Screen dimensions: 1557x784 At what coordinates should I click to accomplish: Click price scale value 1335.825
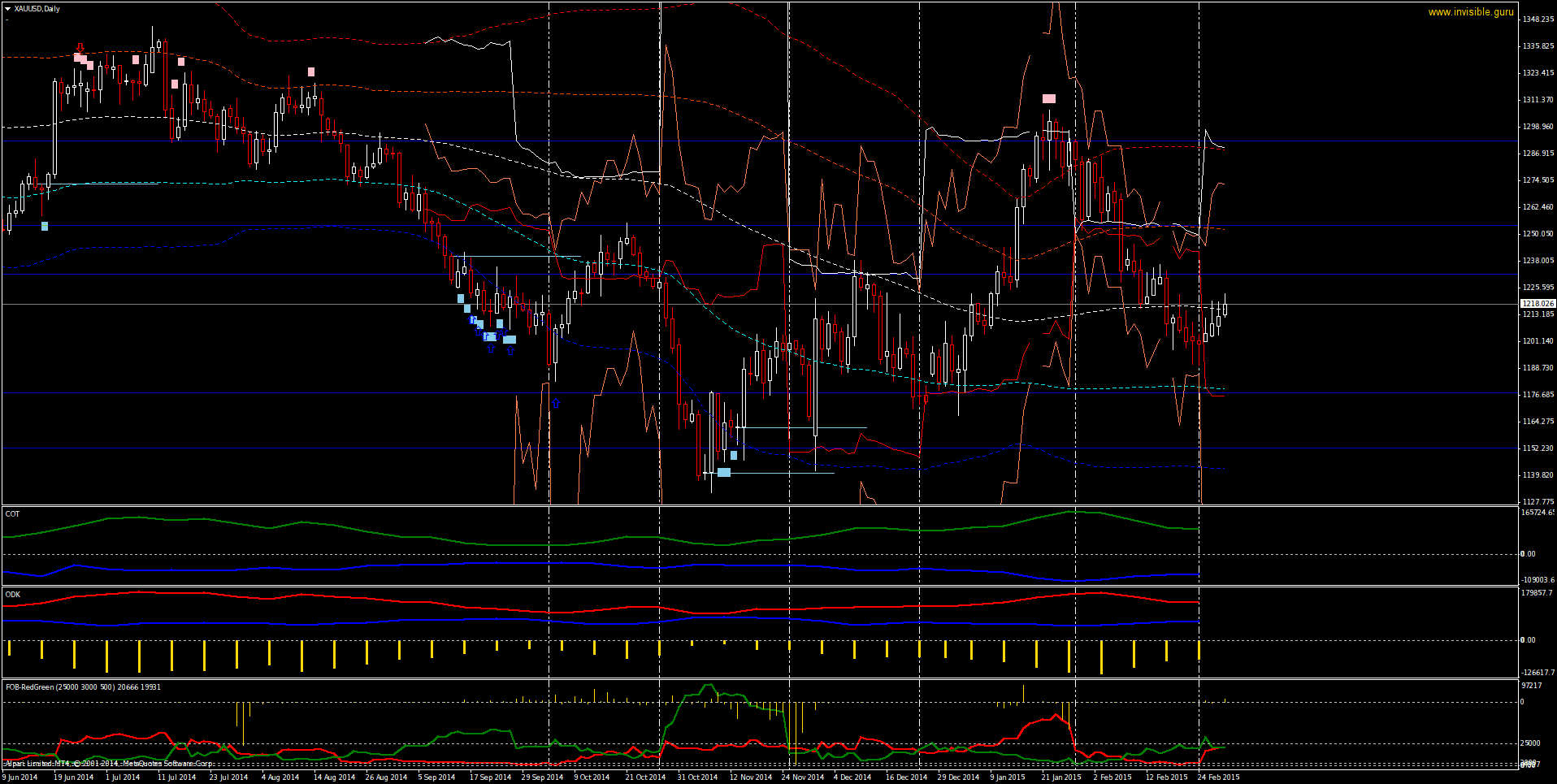pos(1538,45)
